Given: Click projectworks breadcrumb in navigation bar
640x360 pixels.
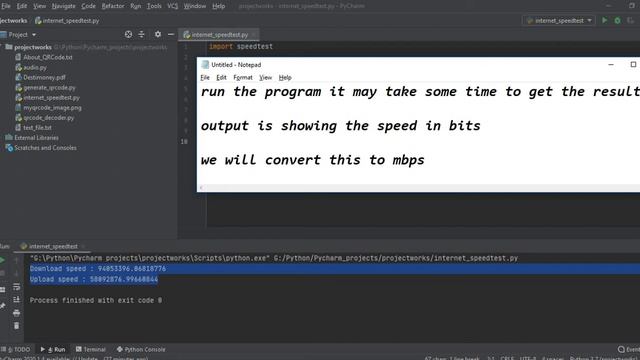Looking at the screenshot, I should 13,20.
